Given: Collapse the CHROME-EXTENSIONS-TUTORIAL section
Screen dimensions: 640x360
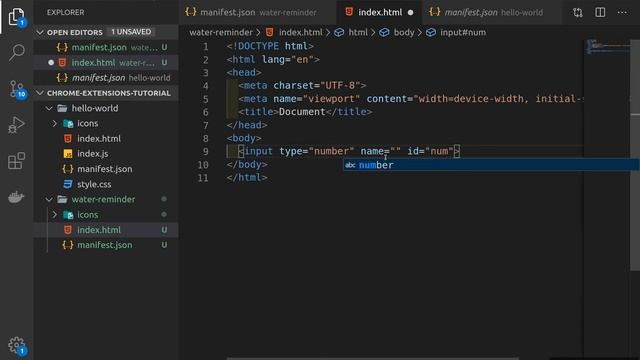Looking at the screenshot, I should pos(40,93).
